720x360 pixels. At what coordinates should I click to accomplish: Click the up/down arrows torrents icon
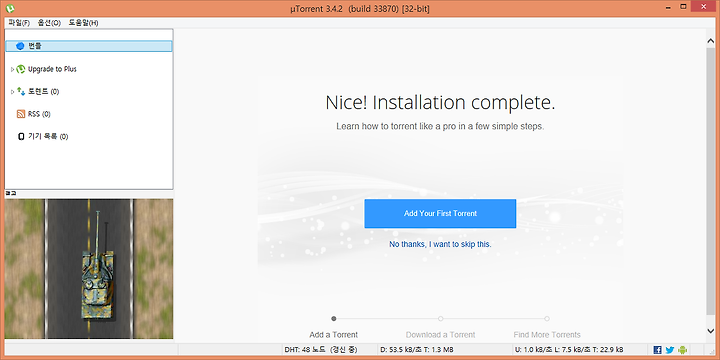click(21, 91)
